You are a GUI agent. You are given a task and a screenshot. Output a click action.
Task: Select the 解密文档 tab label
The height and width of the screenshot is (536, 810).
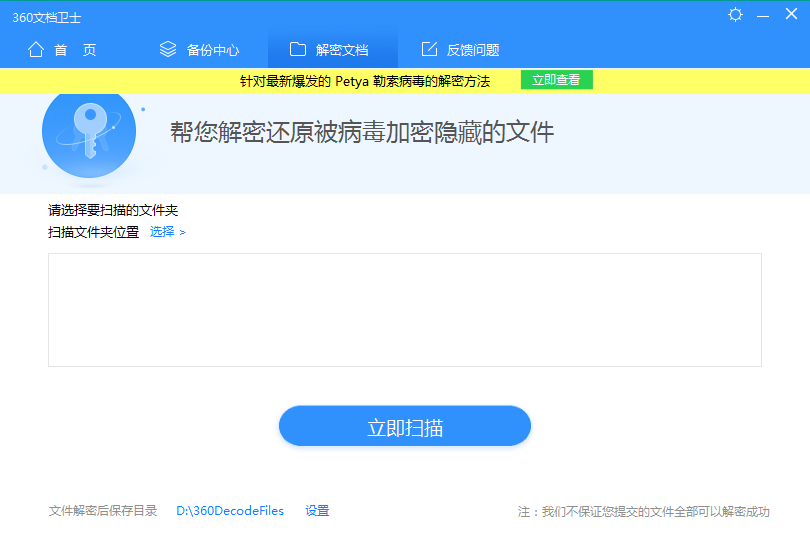click(x=342, y=50)
